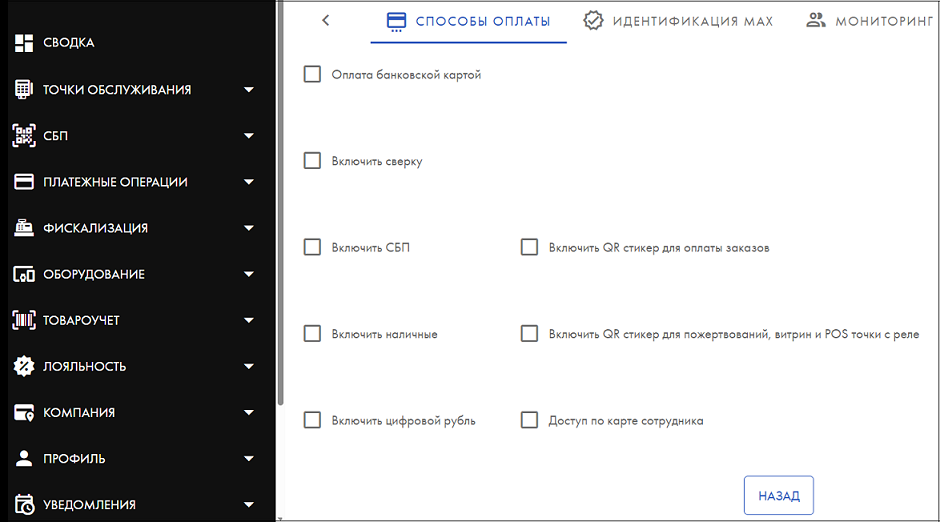Click the Уведомления calendar clock icon
The width and height of the screenshot is (940, 522).
[23, 505]
